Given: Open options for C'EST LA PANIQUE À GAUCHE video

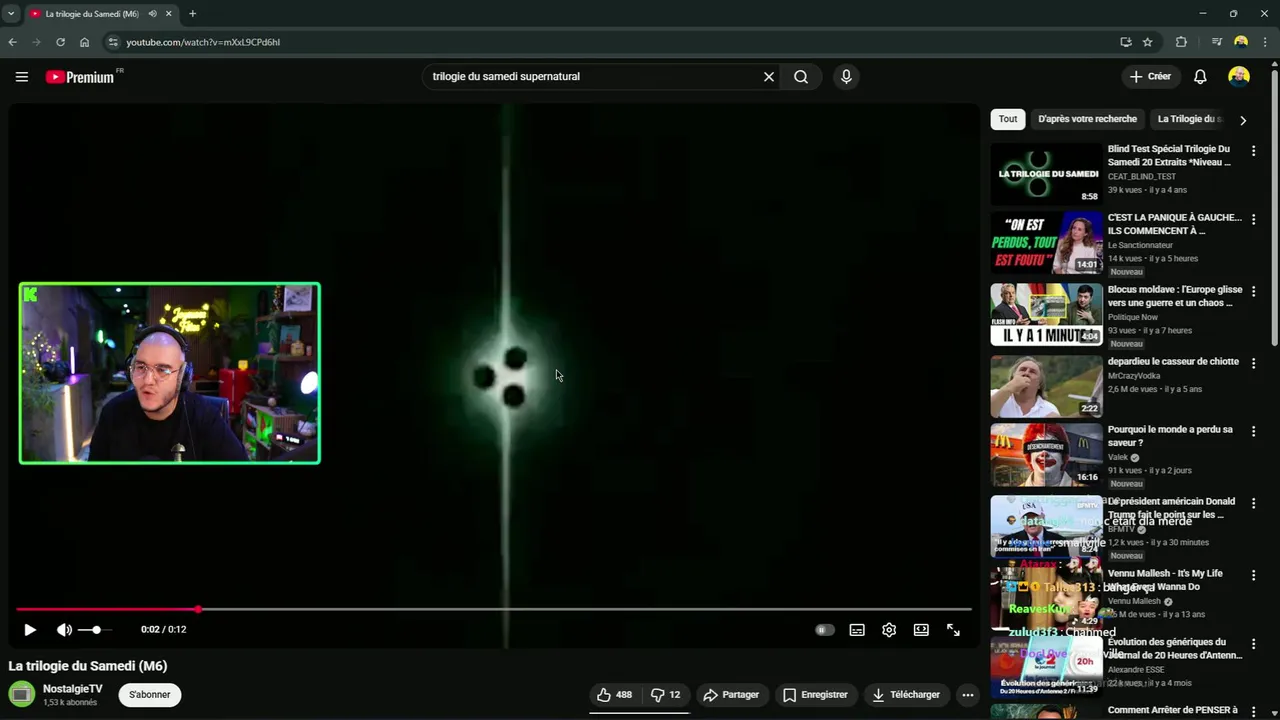Looking at the screenshot, I should tap(1253, 219).
